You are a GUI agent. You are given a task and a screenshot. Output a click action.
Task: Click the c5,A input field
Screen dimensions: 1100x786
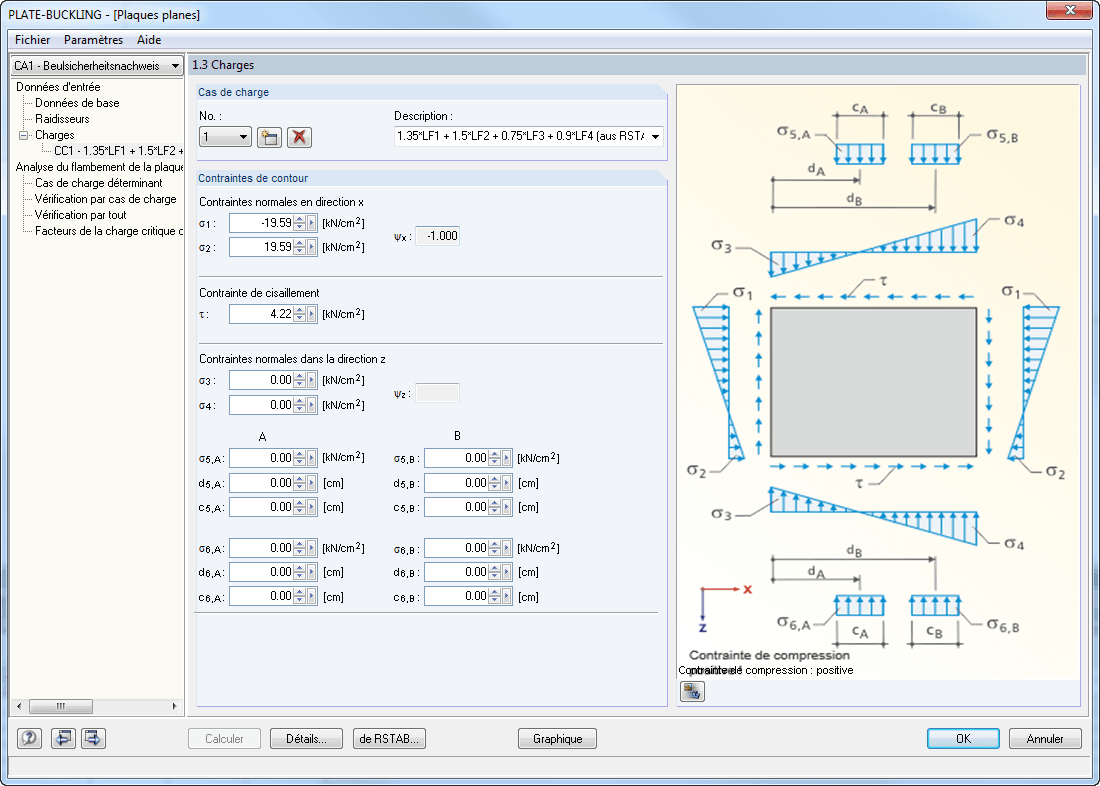(x=262, y=507)
